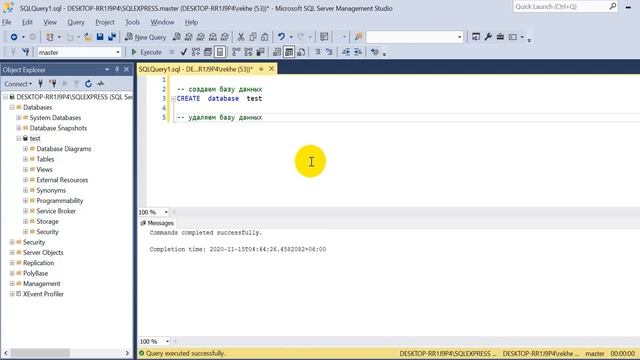The image size is (640, 360).
Task: Collapse the test database node
Action: pos(19,138)
